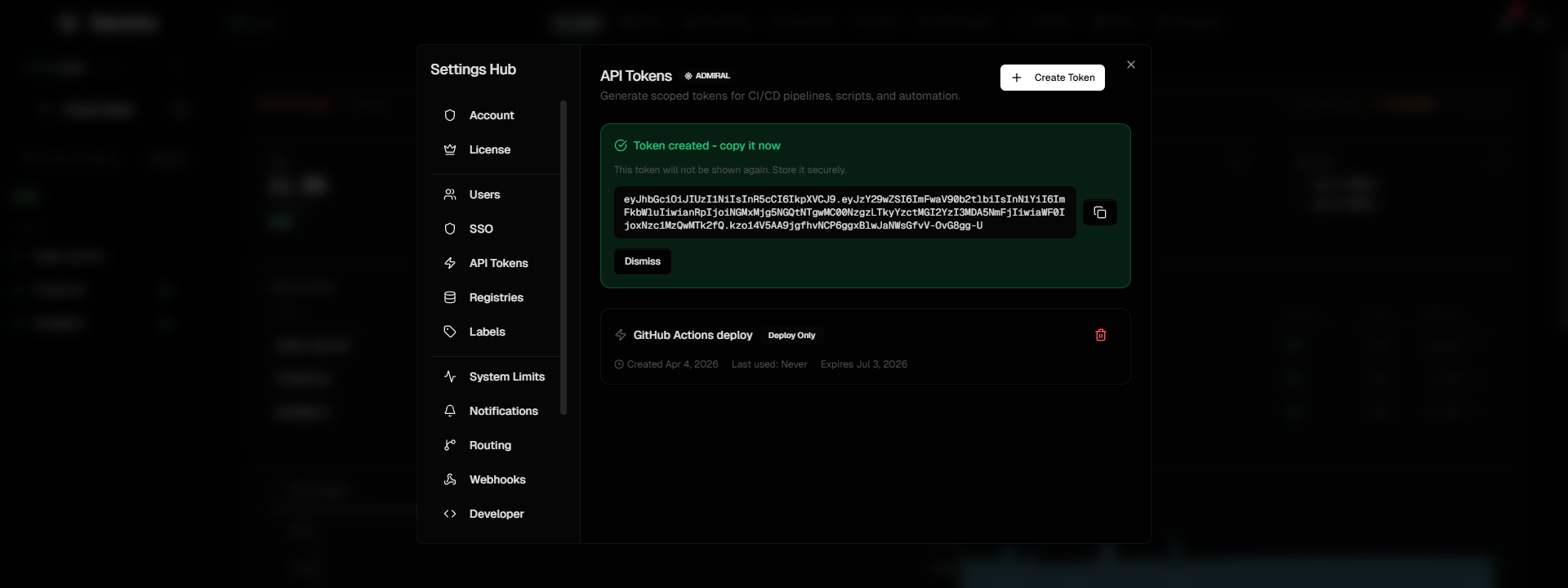This screenshot has height=588, width=1568.
Task: Open the Users settings section
Action: (495, 194)
